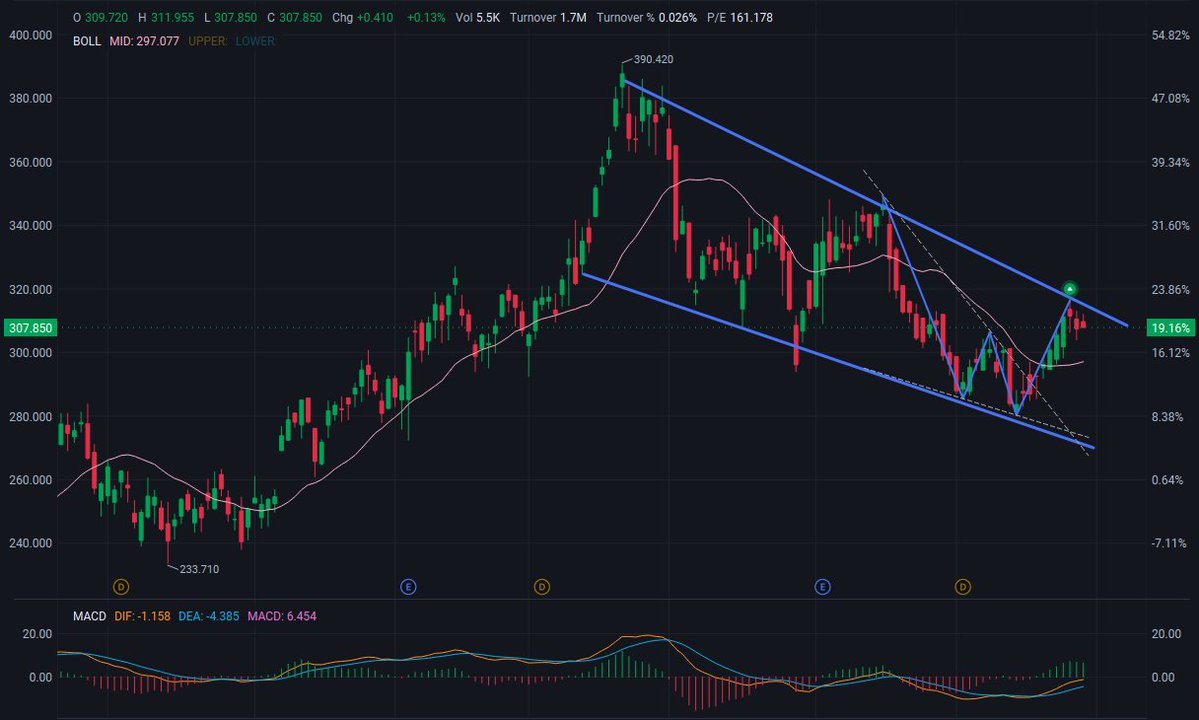Click the 31.60% percentage axis label
The image size is (1199, 720).
pyautogui.click(x=1171, y=225)
